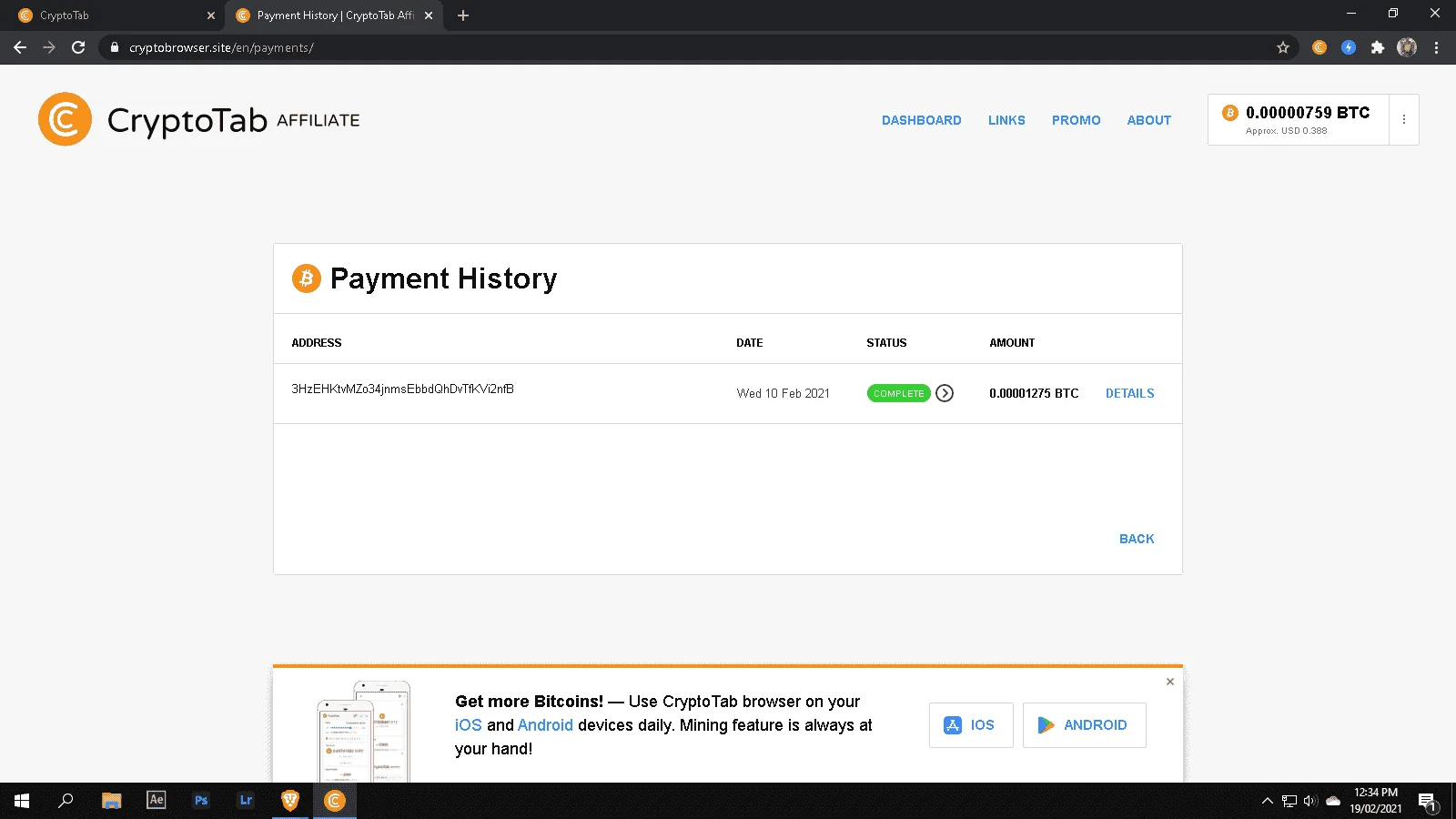
Task: Open network settings tray icon
Action: point(1289,801)
